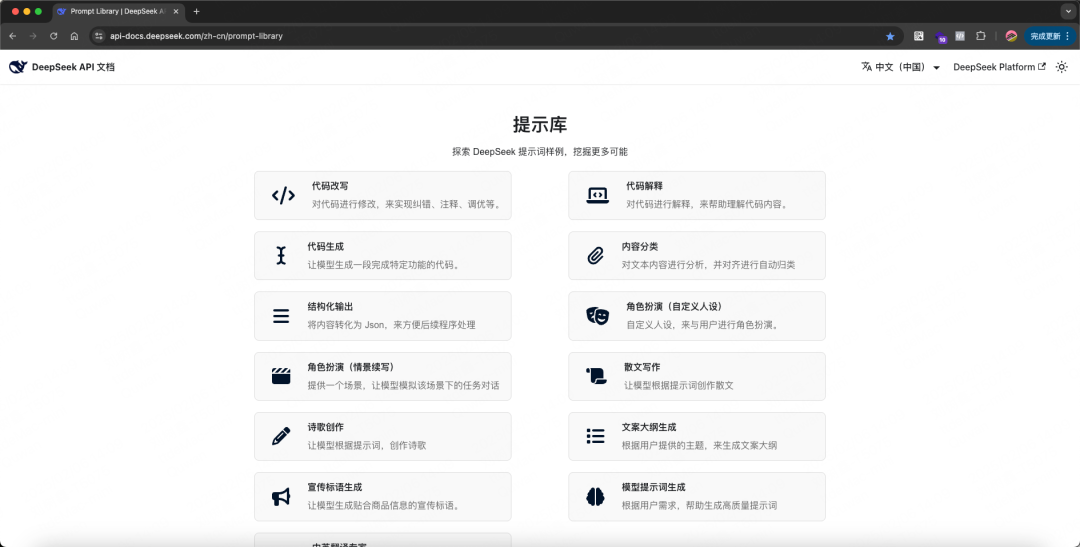Click the DeepSeek API 文档 home link
The width and height of the screenshot is (1080, 547).
(x=62, y=67)
